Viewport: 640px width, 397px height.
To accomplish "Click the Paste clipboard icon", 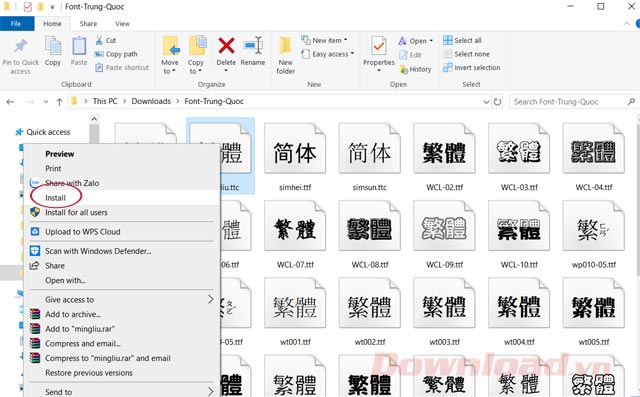I will point(79,46).
